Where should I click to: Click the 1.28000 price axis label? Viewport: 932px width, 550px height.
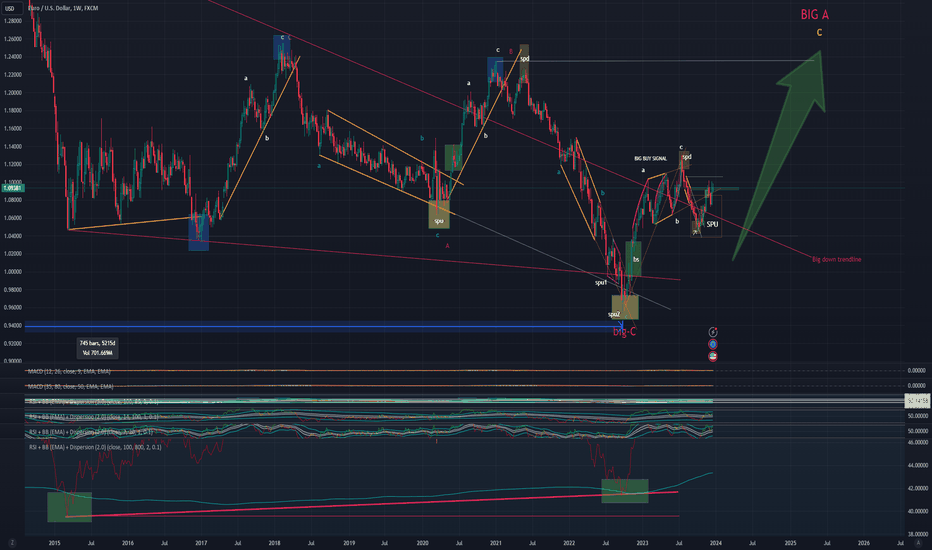pos(12,21)
